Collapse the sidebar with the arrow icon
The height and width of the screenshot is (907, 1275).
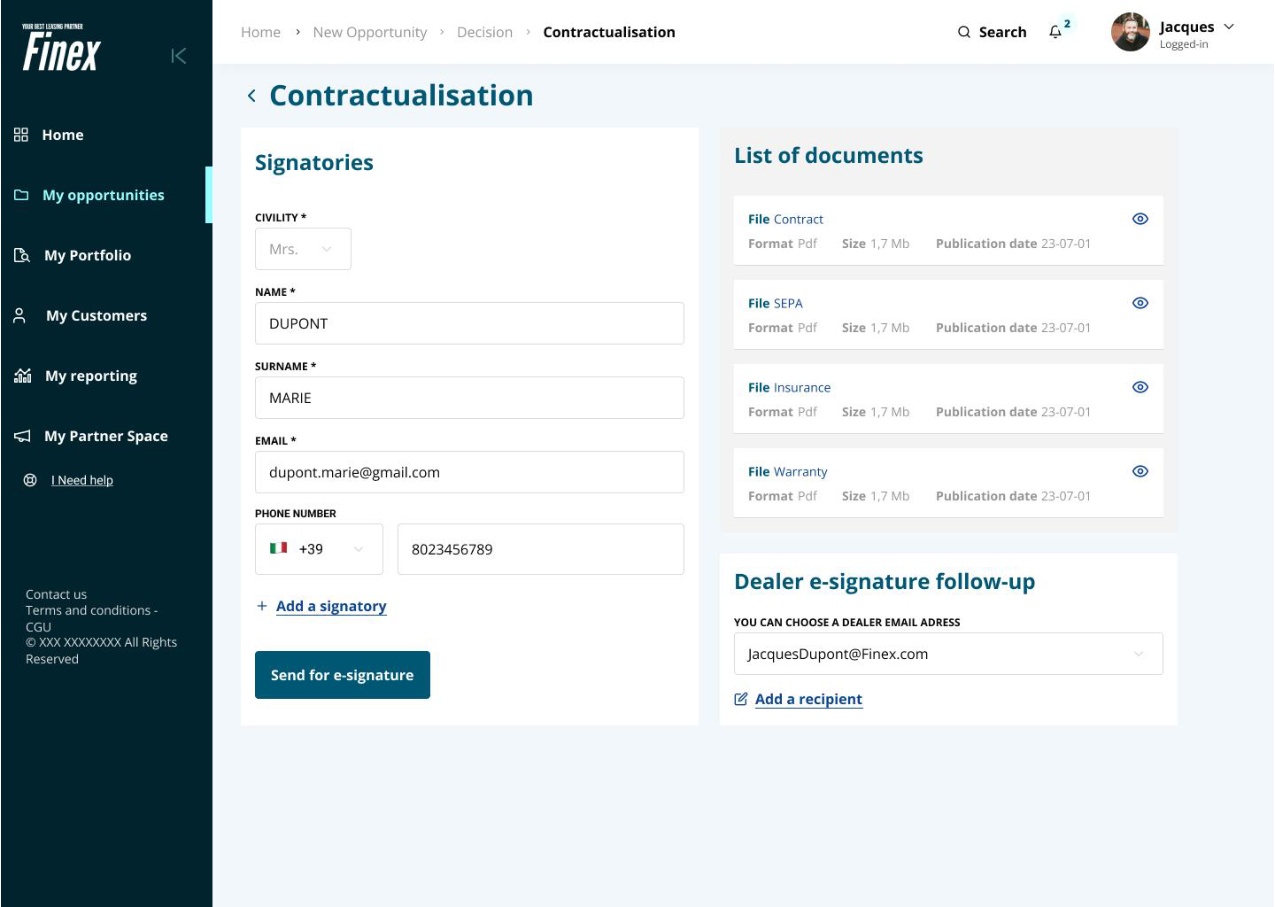[x=178, y=56]
